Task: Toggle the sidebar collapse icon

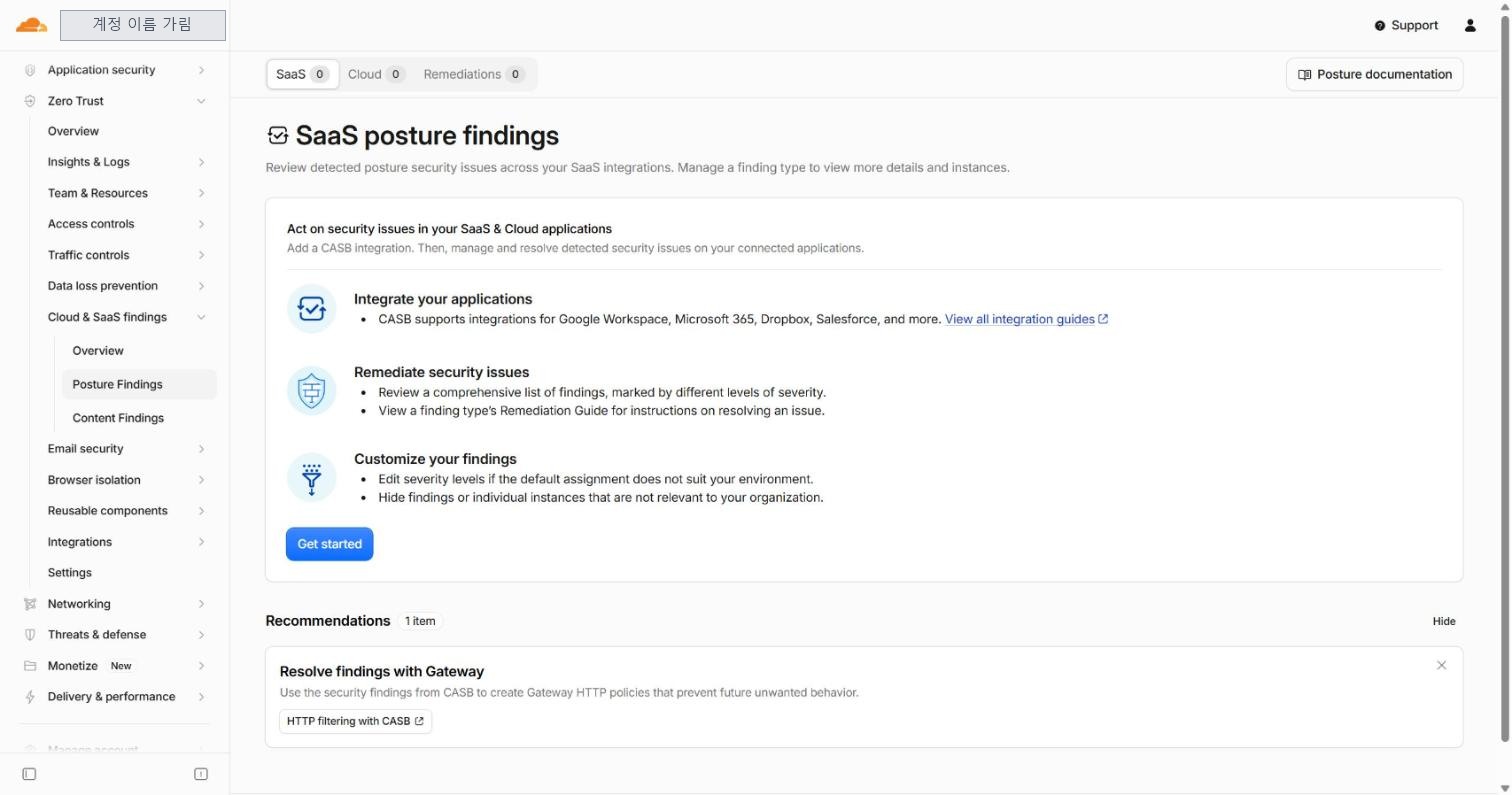Action: coord(29,774)
